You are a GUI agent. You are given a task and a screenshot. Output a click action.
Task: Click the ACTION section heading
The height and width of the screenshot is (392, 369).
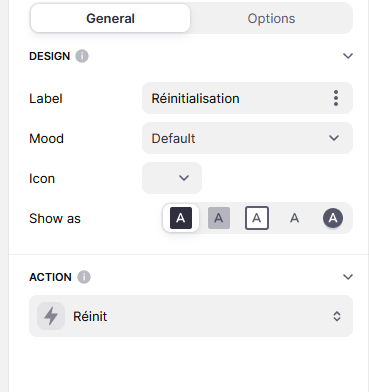pos(50,277)
